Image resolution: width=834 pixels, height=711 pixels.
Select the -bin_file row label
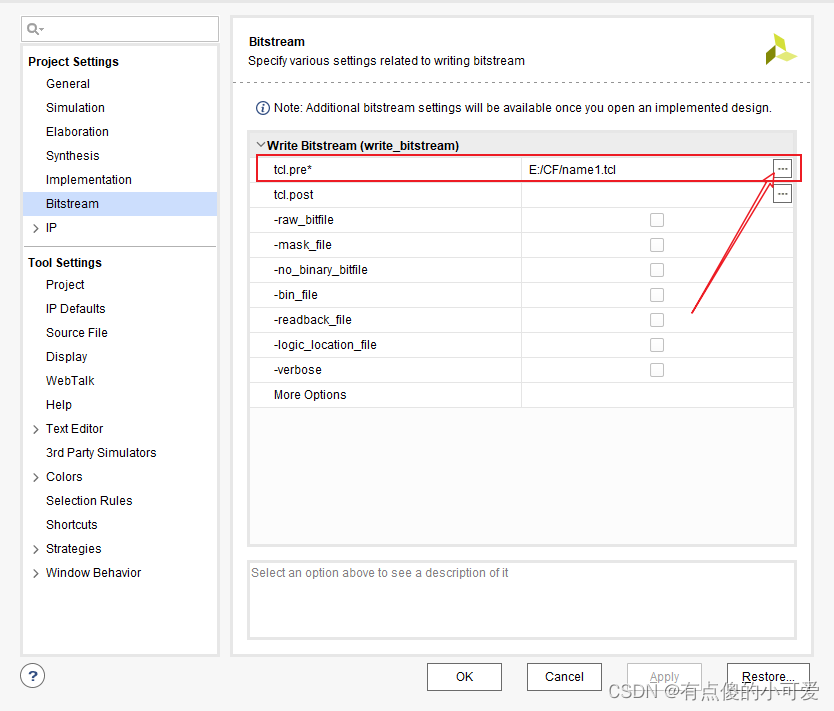(x=295, y=295)
